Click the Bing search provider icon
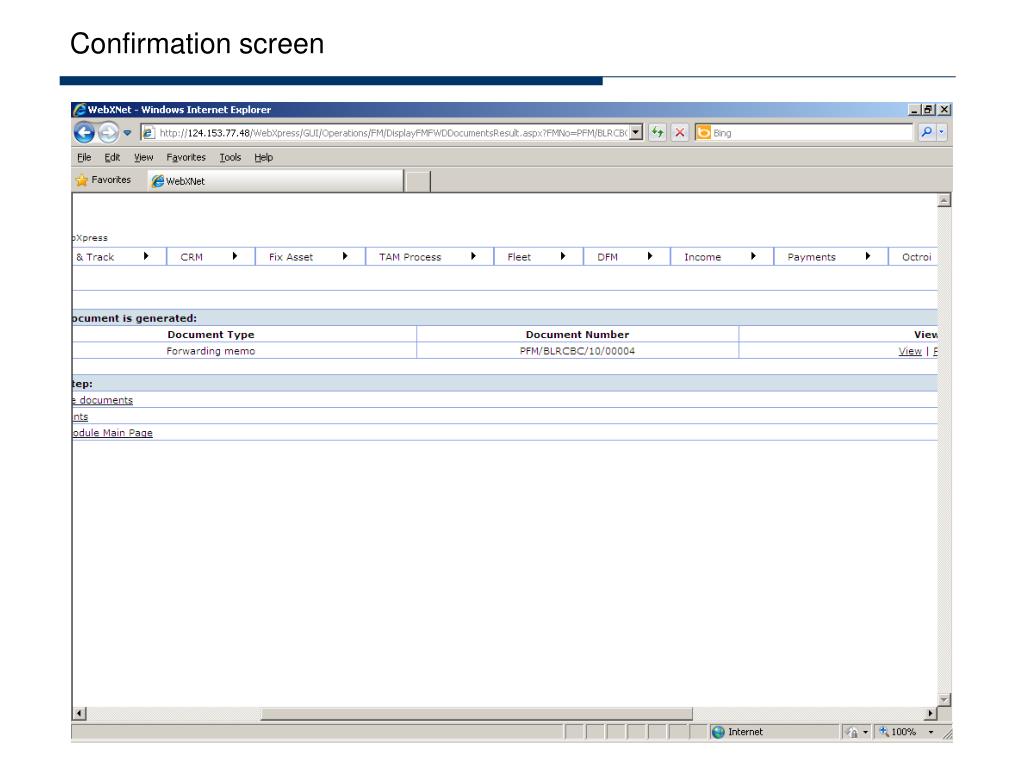The height and width of the screenshot is (768, 1024). (703, 133)
